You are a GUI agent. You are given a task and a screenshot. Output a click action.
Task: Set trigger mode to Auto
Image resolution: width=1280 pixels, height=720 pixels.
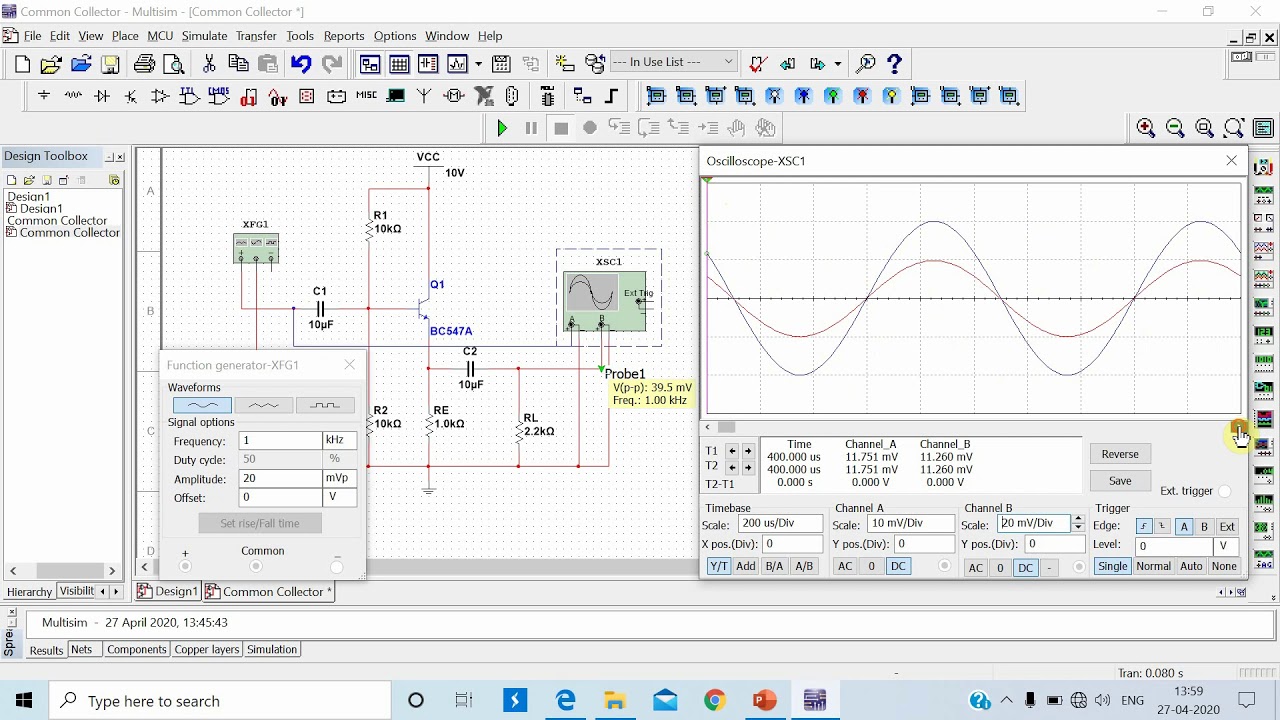tap(1191, 566)
